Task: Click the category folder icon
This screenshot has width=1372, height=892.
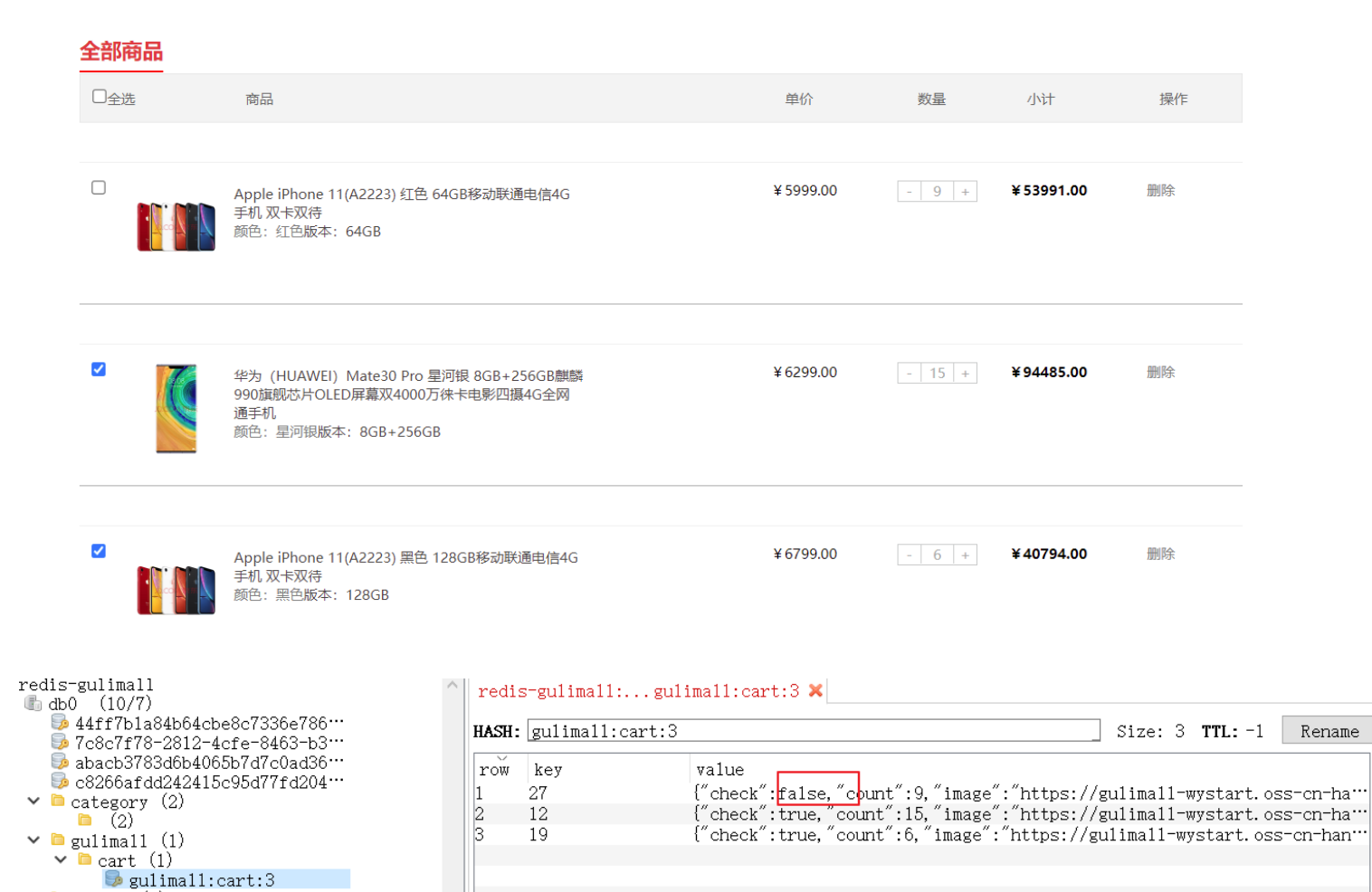Action: pos(58,801)
